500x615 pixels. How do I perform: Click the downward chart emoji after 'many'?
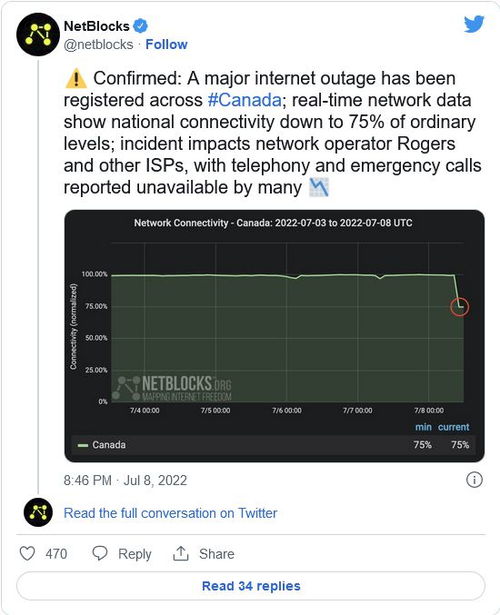(x=318, y=187)
